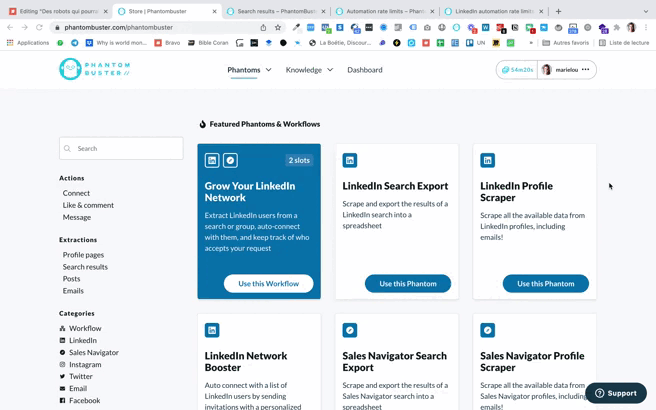The image size is (656, 410).
Task: Click the share icon in the address bar
Action: [x=263, y=27]
